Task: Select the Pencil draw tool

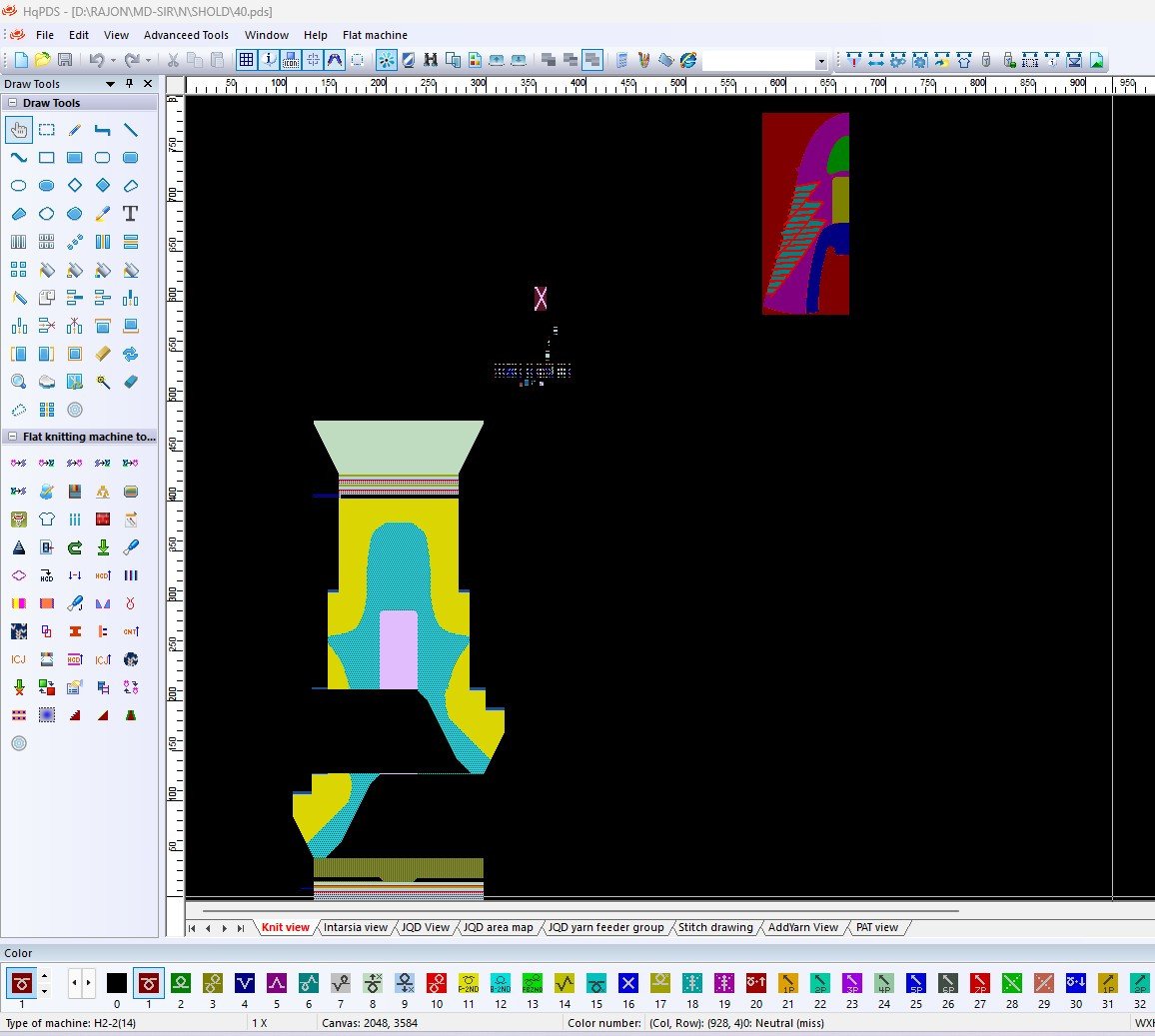Action: (x=75, y=130)
